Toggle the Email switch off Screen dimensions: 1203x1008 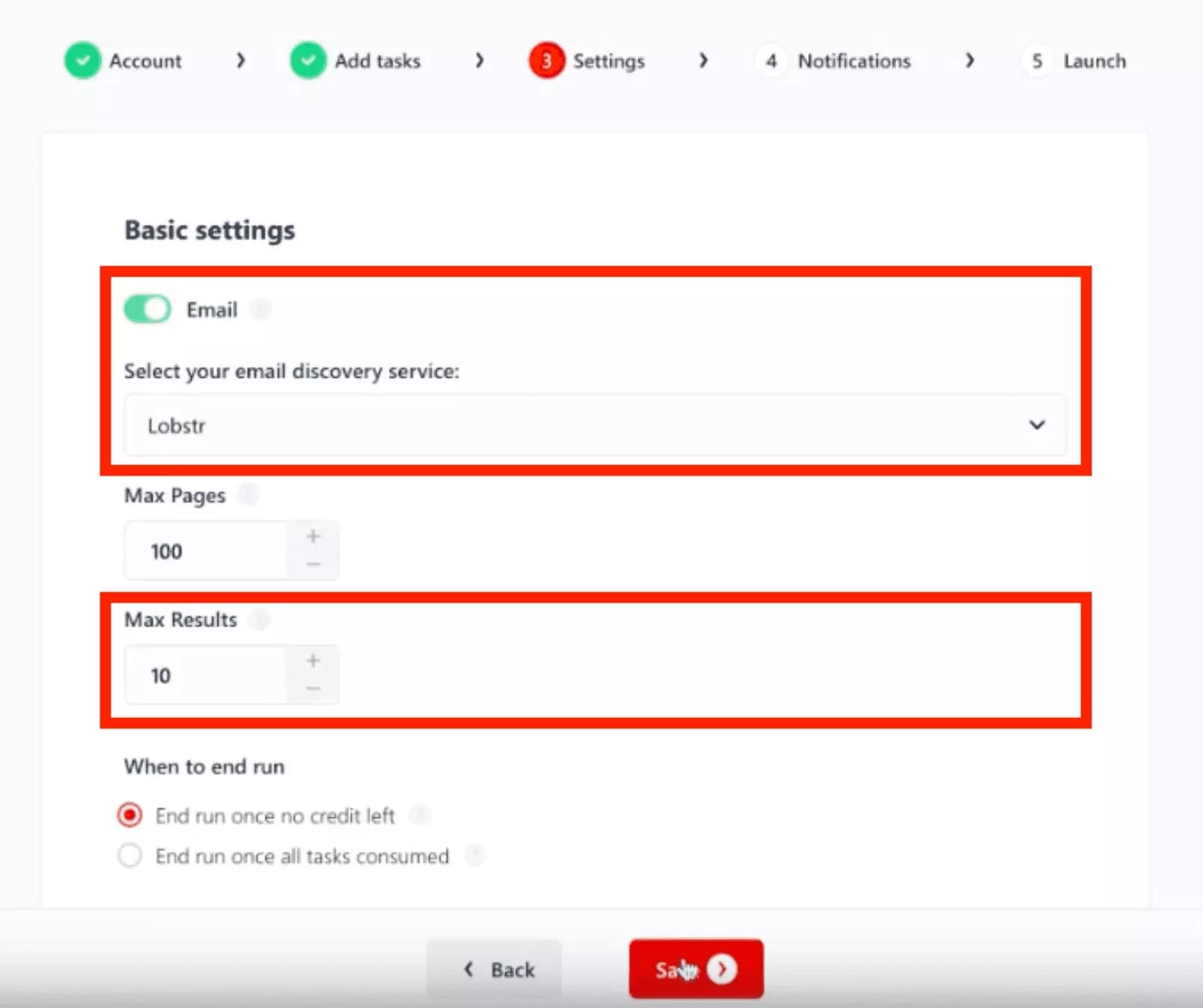(x=147, y=309)
